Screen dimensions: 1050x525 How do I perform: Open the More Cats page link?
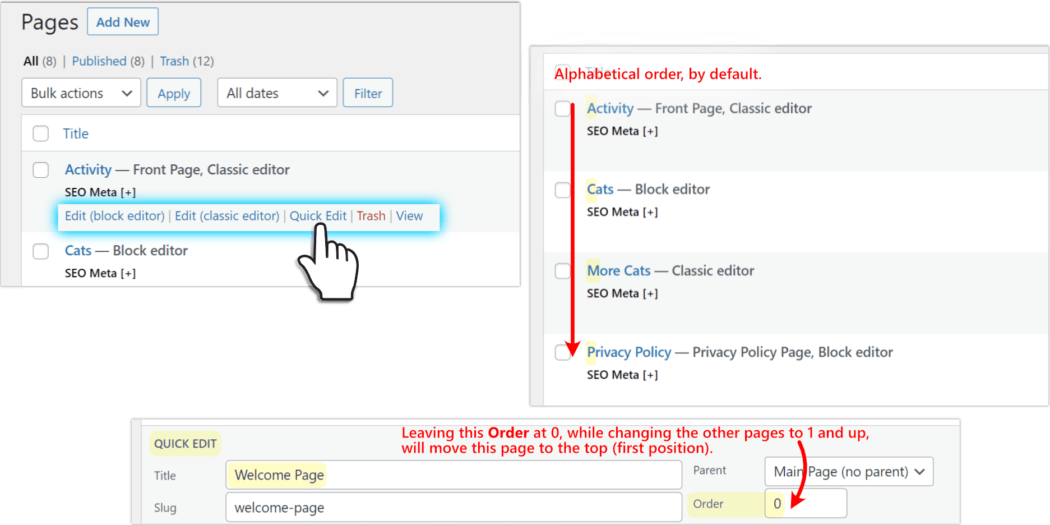coord(619,271)
